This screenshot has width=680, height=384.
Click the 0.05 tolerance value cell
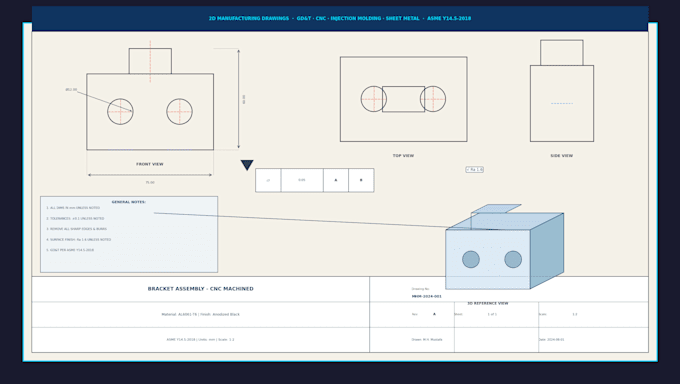302,180
